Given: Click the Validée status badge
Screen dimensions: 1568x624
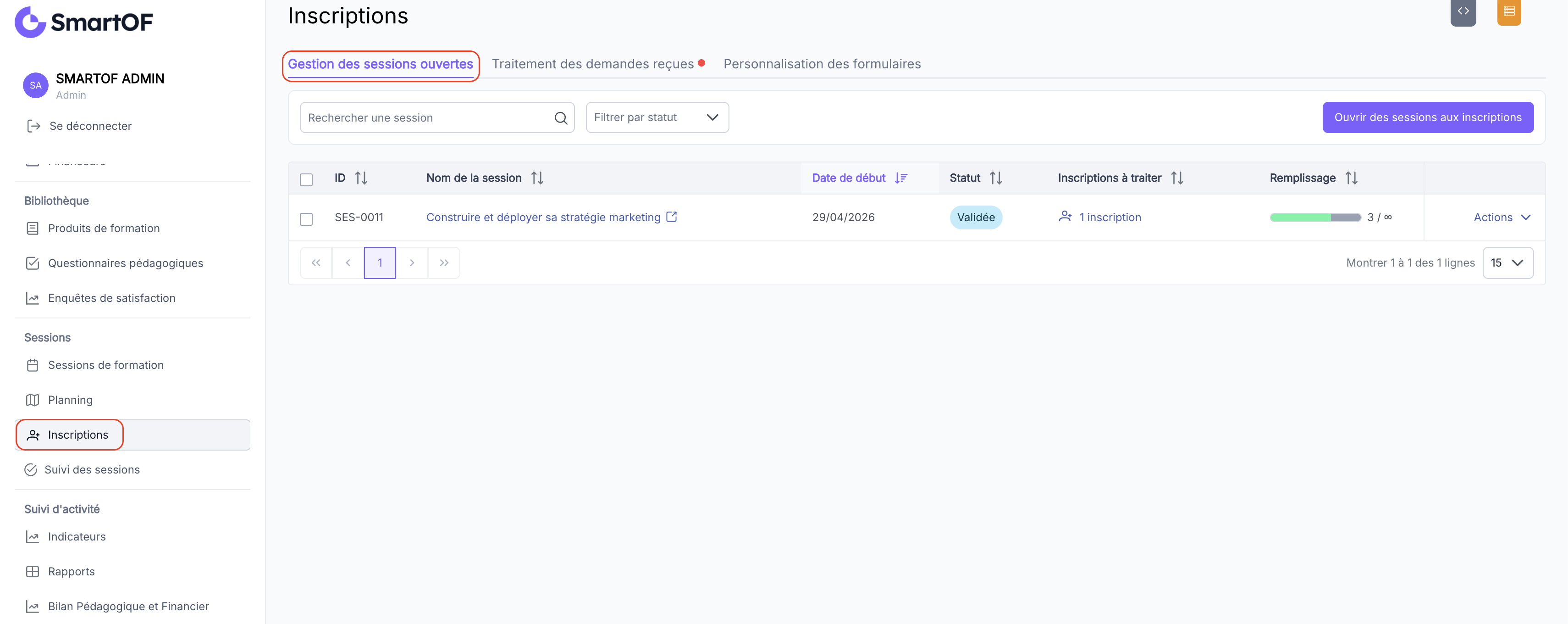Looking at the screenshot, I should coord(976,217).
